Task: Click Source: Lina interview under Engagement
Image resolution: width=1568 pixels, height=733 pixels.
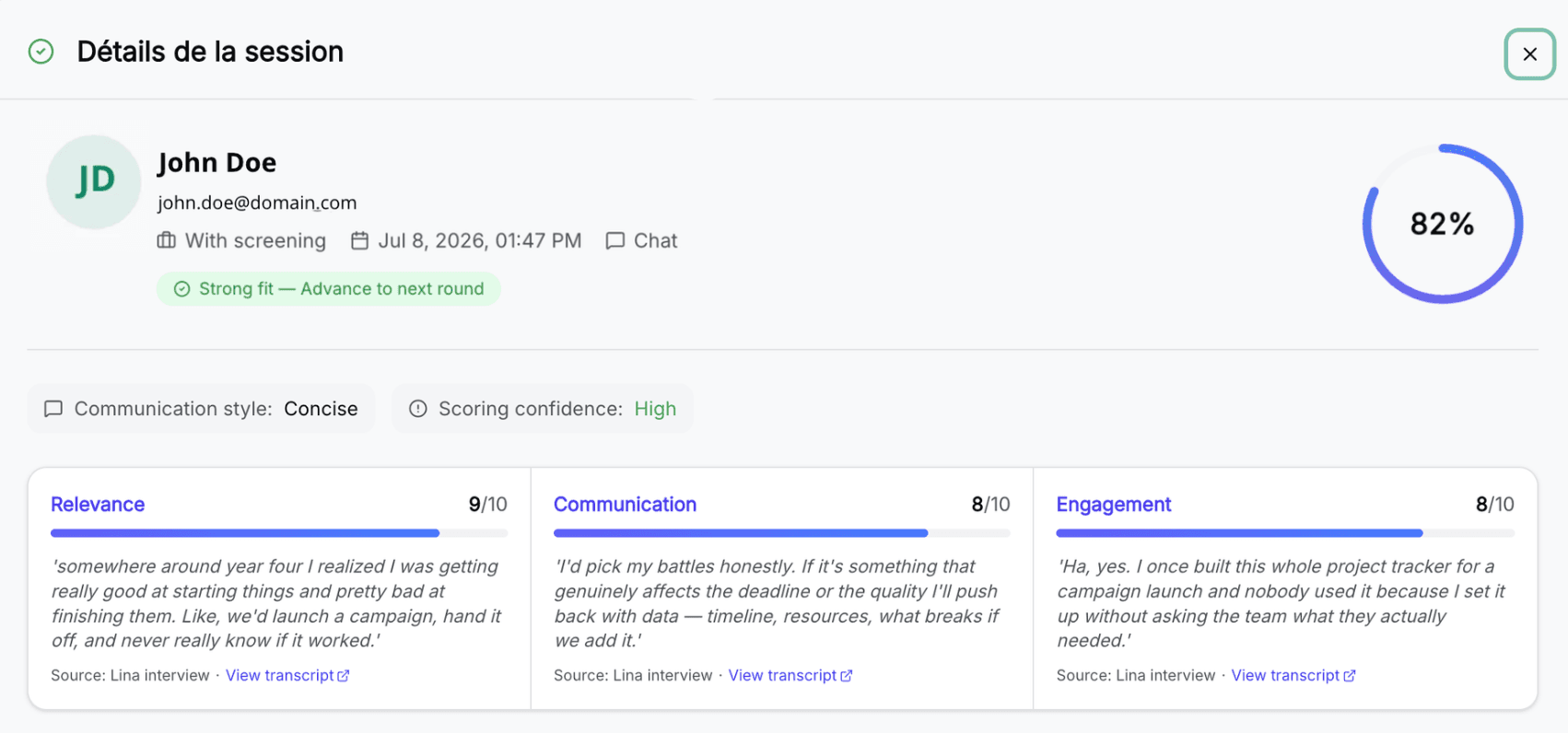Action: 1136,675
